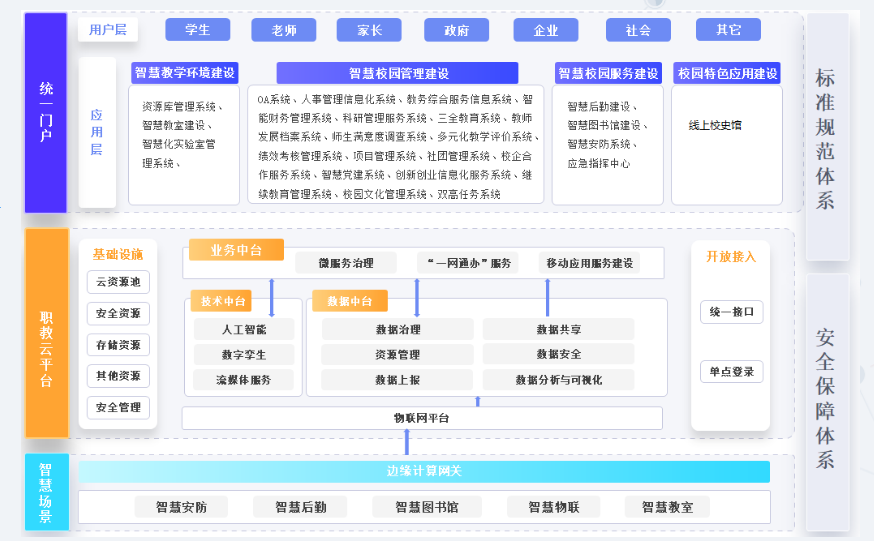This screenshot has width=874, height=541.
Task: Click the 物联网平台 bar
Action: tap(422, 417)
